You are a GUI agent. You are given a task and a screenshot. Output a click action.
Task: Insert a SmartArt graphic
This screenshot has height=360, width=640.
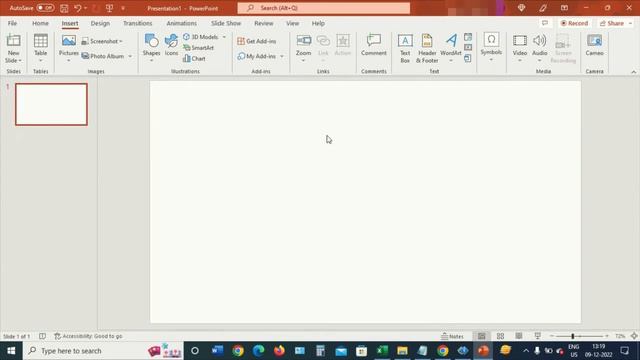(x=198, y=48)
